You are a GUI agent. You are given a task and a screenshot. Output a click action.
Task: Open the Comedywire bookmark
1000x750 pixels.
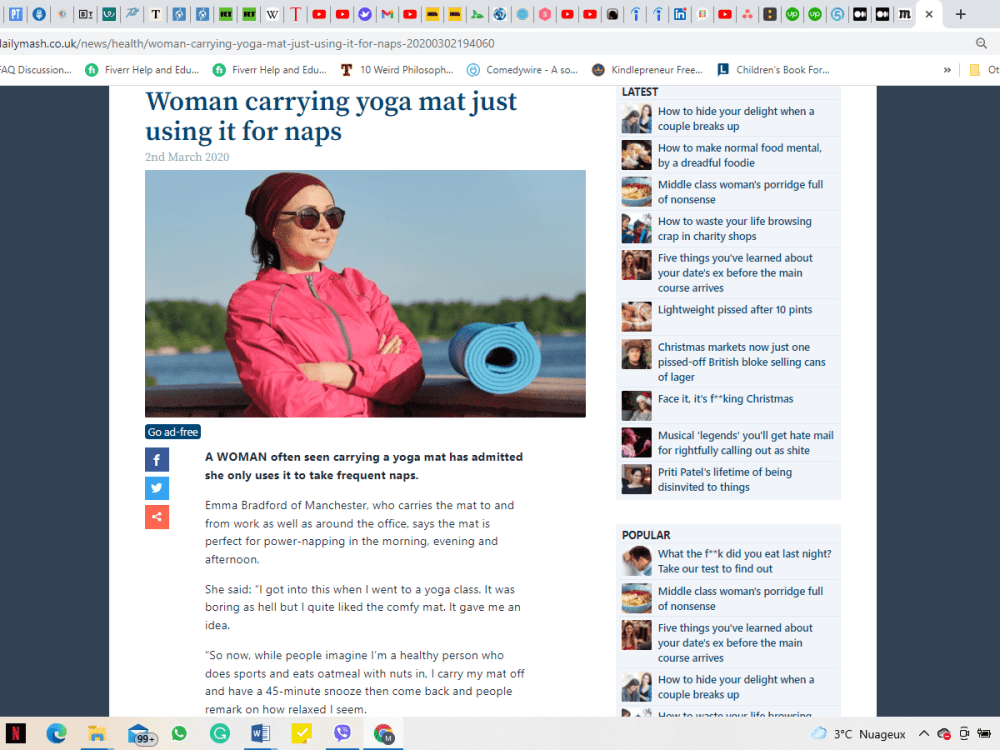522,70
